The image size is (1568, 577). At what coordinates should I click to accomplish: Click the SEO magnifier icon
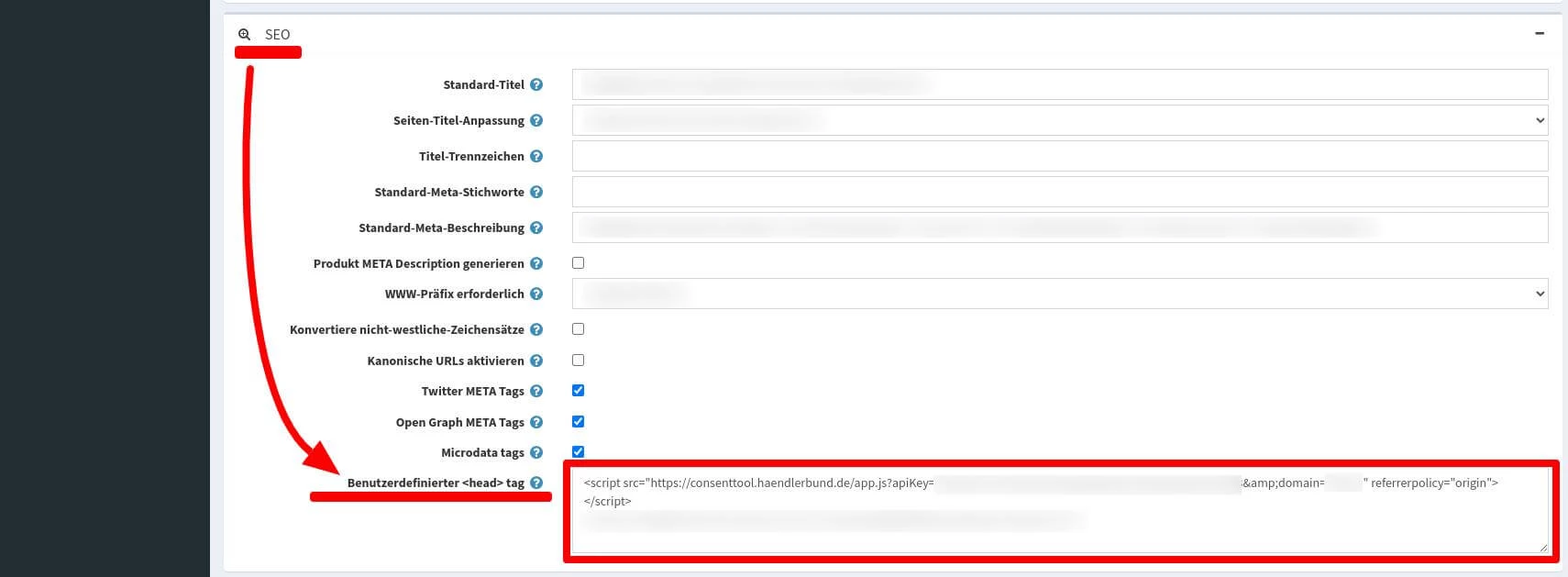pyautogui.click(x=245, y=35)
